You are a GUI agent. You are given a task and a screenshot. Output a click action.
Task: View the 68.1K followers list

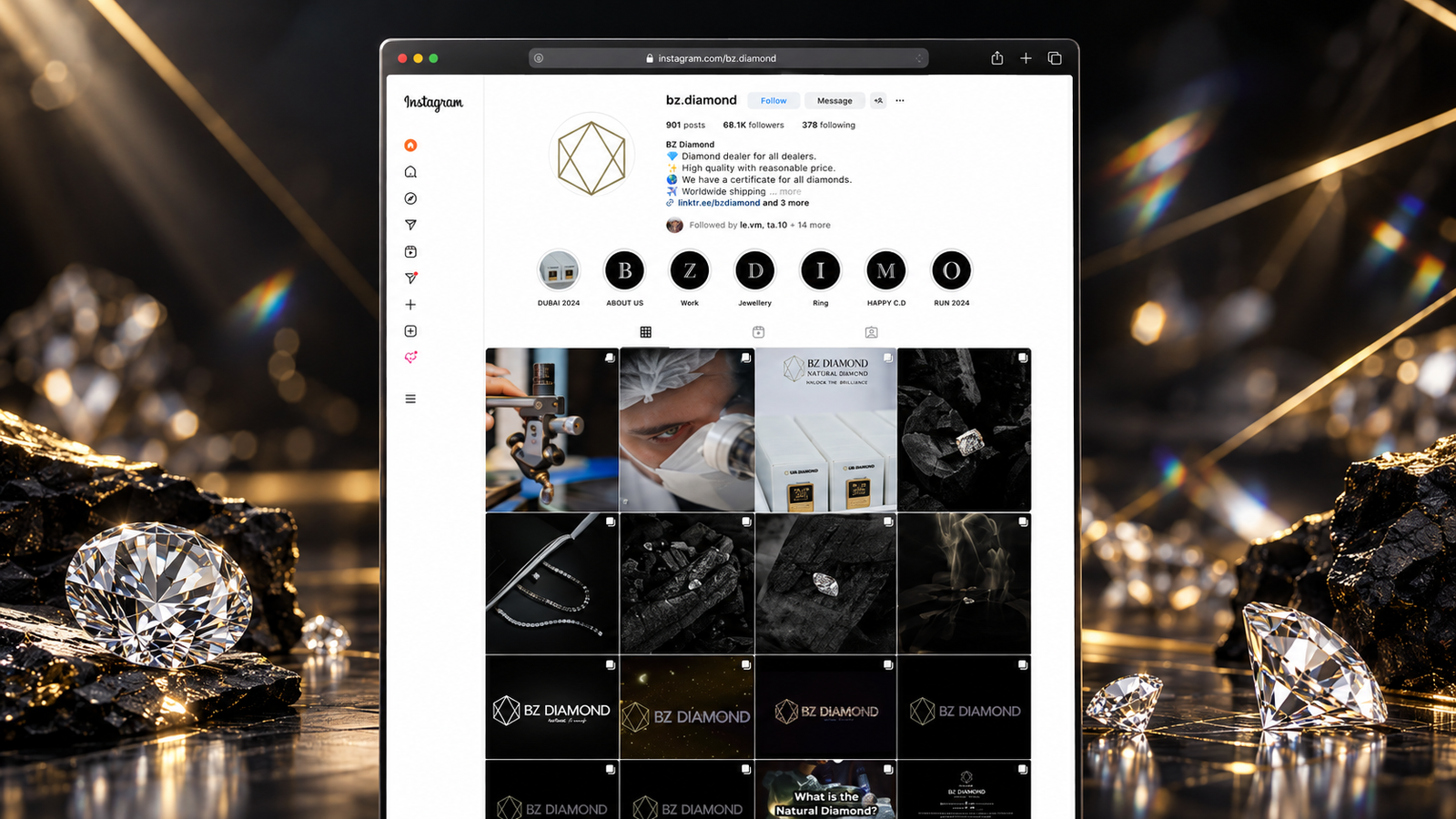coord(753,126)
